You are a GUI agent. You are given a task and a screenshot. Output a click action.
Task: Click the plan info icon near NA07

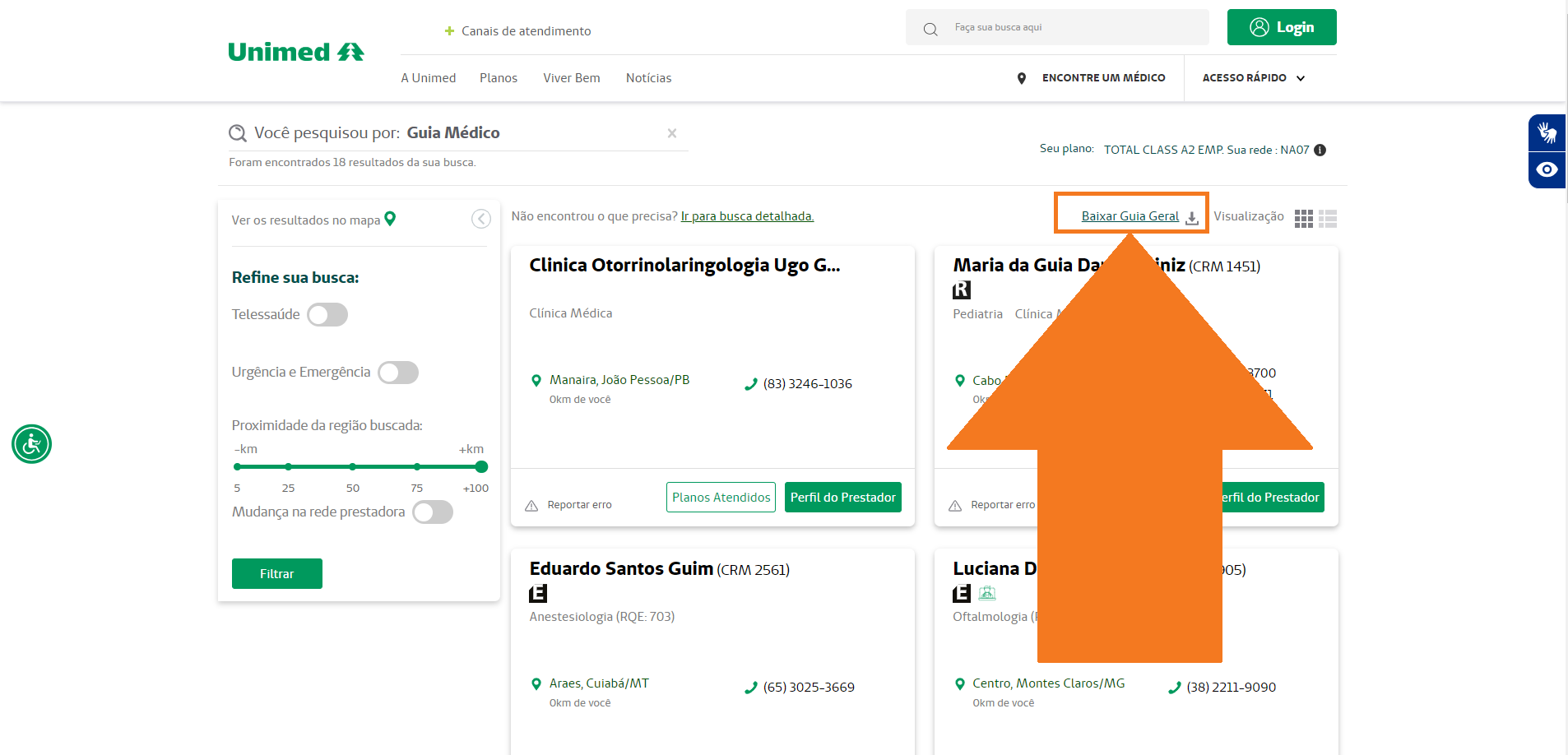(x=1320, y=150)
